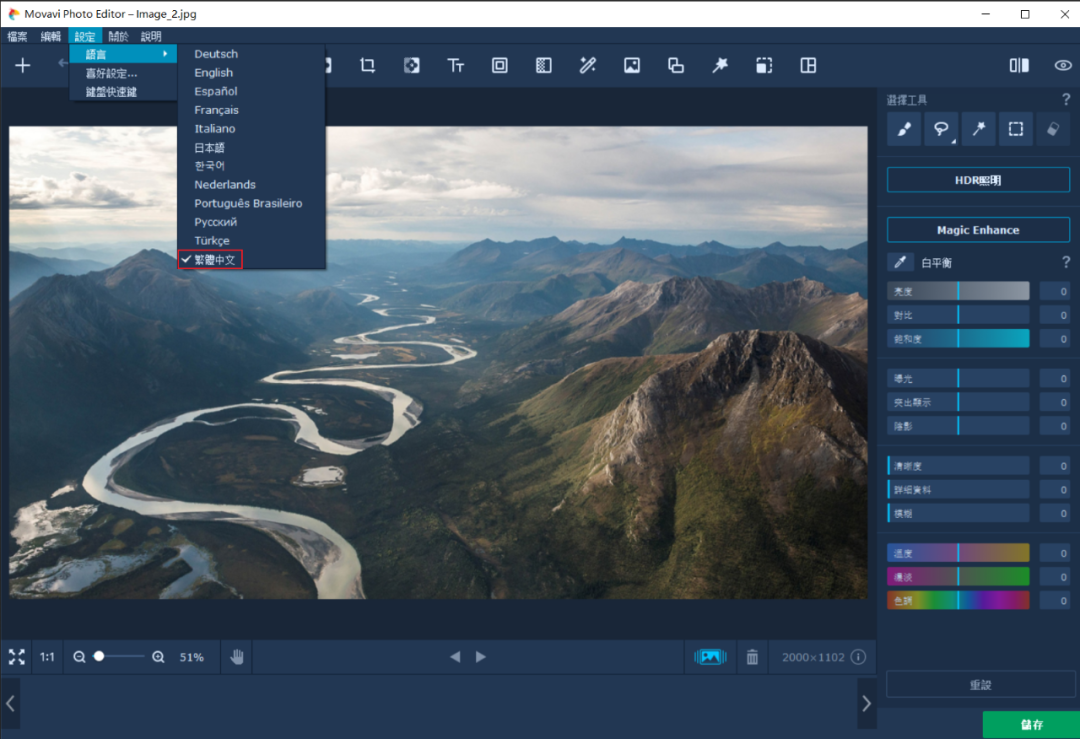Click the green 儲存 save button
Screen dimensions: 1080x739
pos(1031,725)
